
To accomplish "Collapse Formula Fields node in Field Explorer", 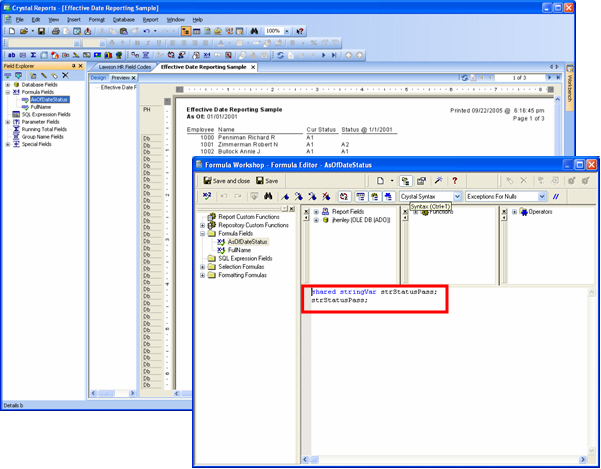I will (8, 92).
